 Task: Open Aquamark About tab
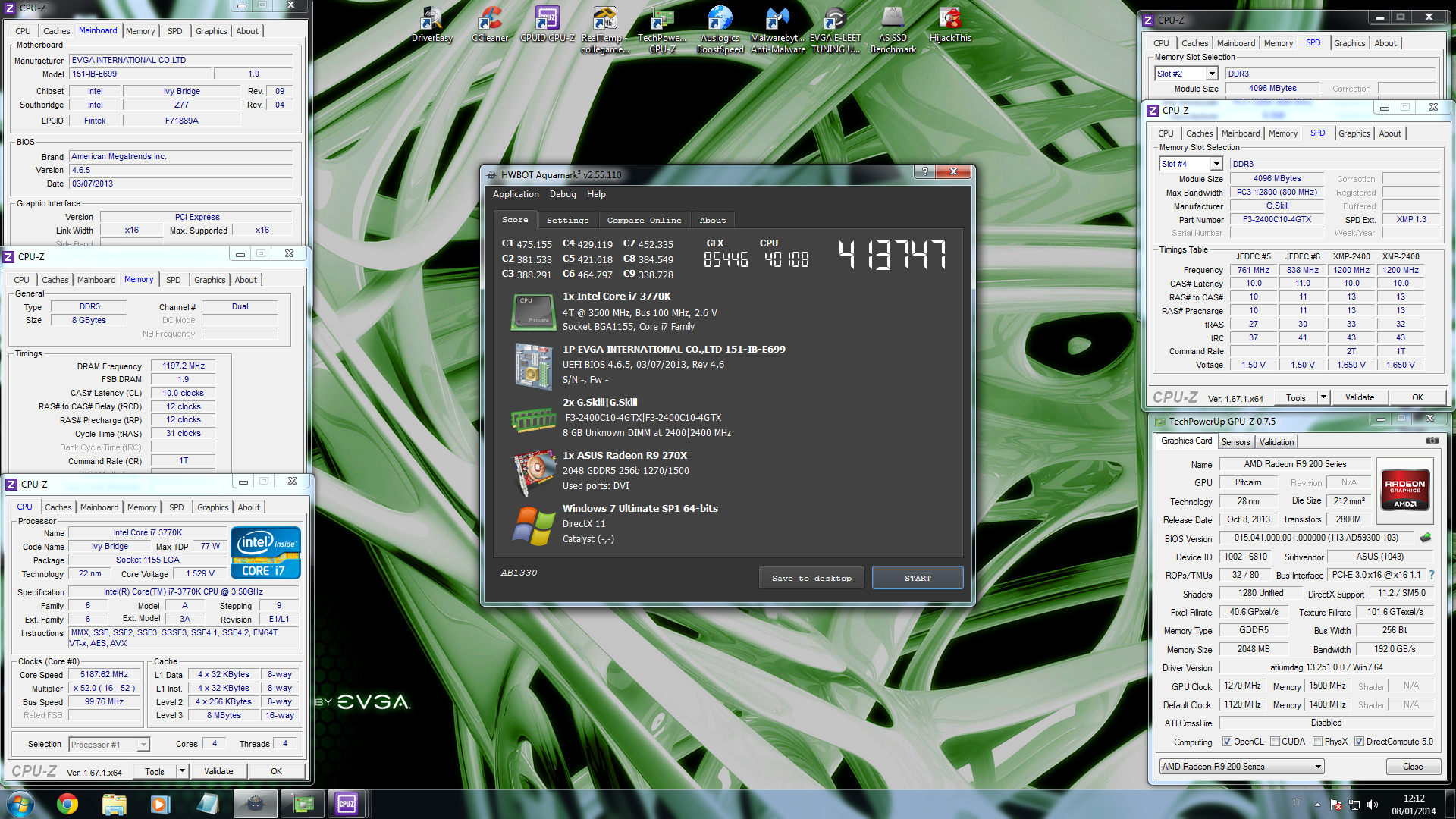(x=712, y=220)
